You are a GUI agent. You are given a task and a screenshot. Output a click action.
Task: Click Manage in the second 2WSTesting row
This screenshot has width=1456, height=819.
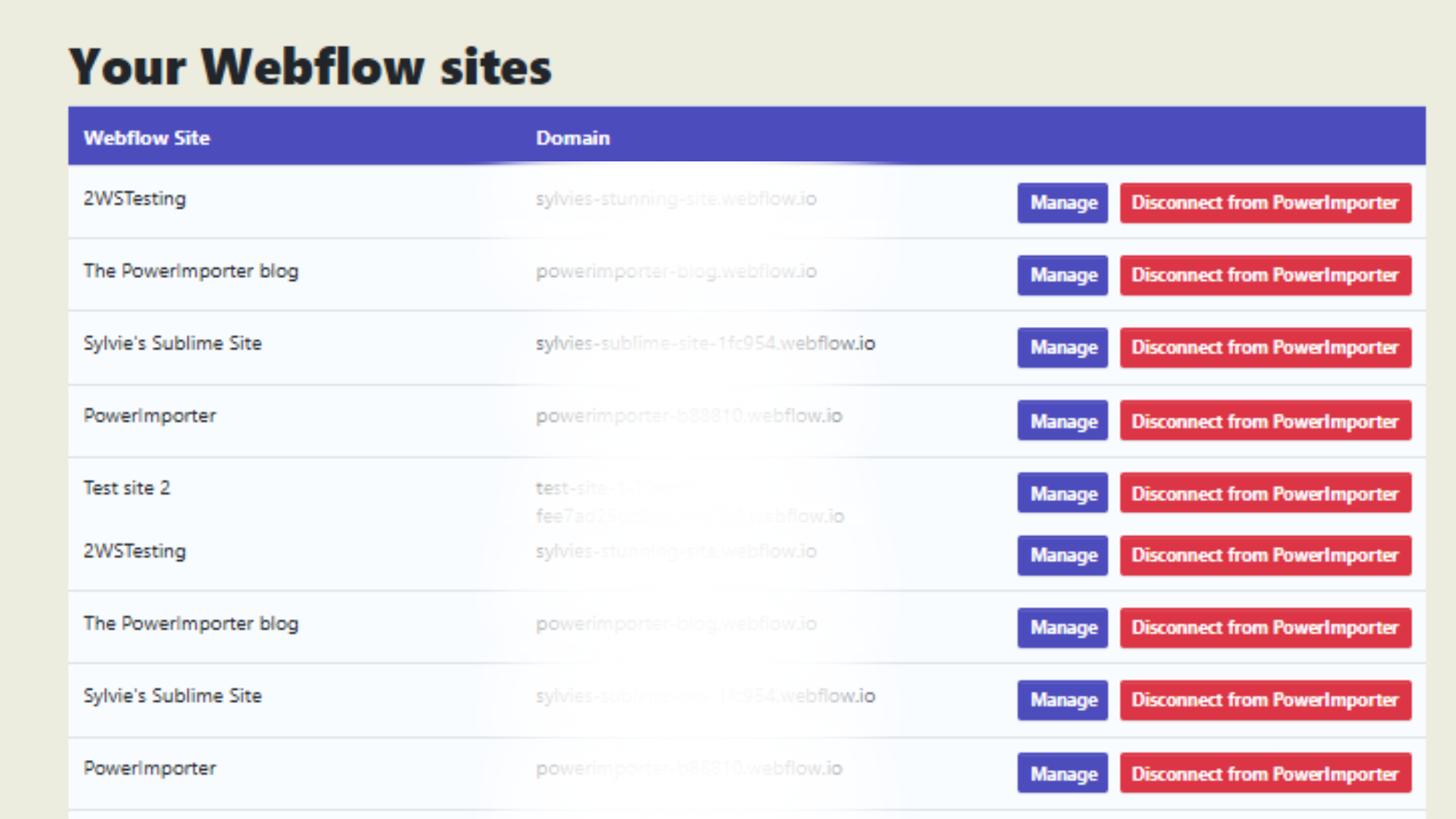1062,555
